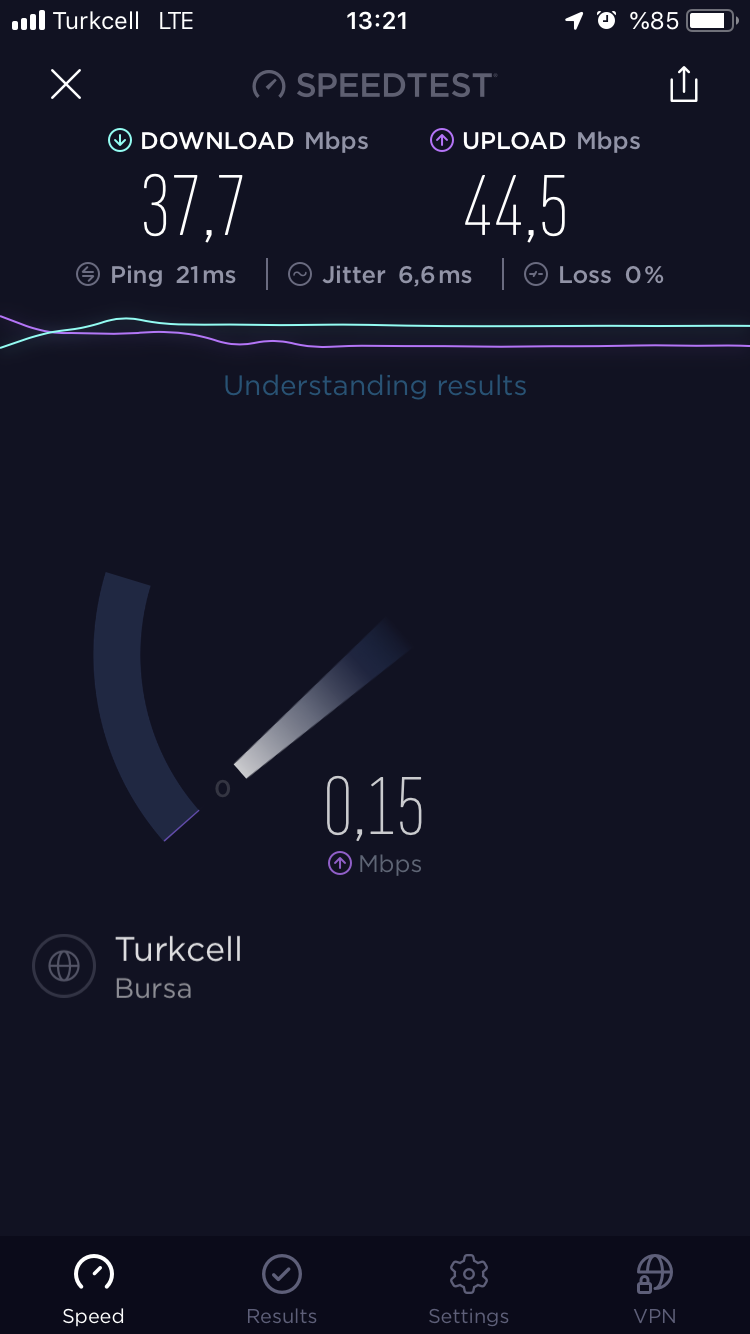Screen dimensions: 750x1334
Task: Tap the battery indicator in status bar
Action: pyautogui.click(x=712, y=21)
